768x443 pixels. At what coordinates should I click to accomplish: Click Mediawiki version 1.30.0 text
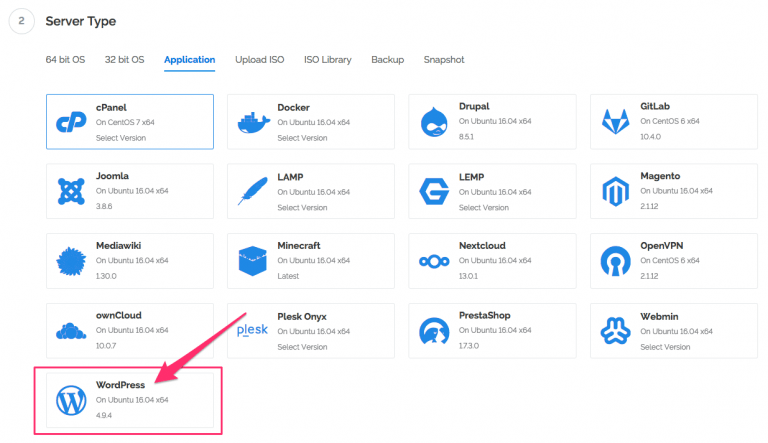[x=106, y=276]
